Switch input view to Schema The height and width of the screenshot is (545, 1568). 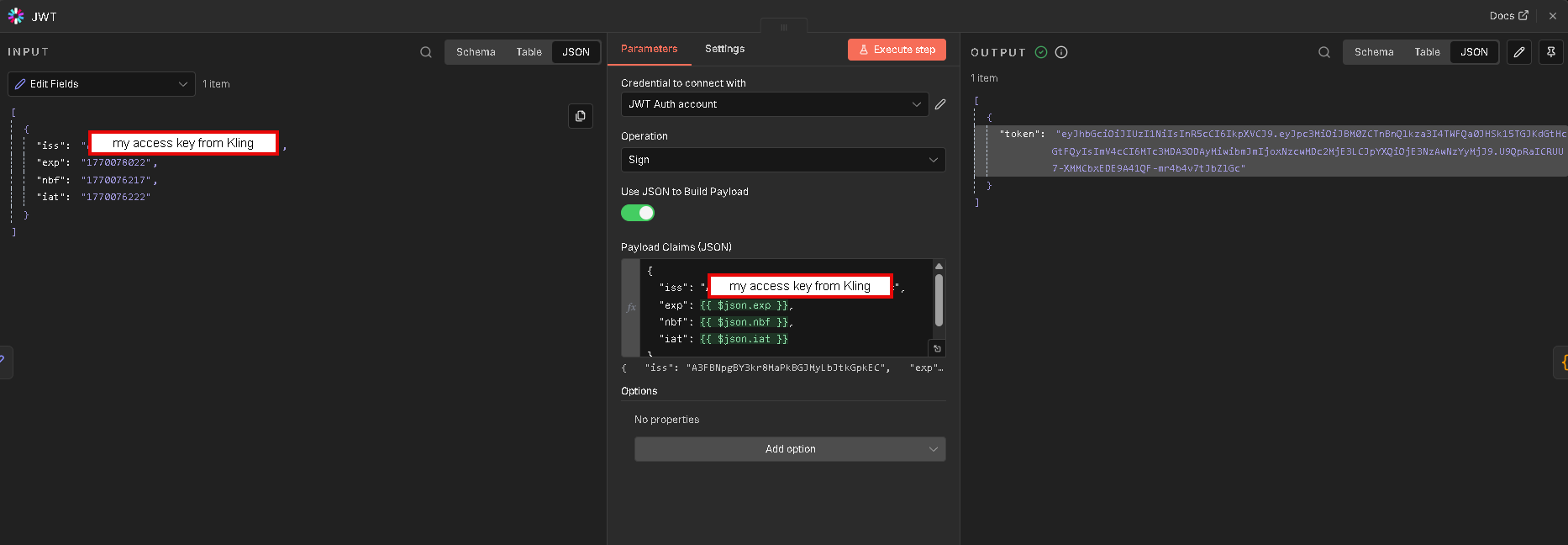[476, 52]
